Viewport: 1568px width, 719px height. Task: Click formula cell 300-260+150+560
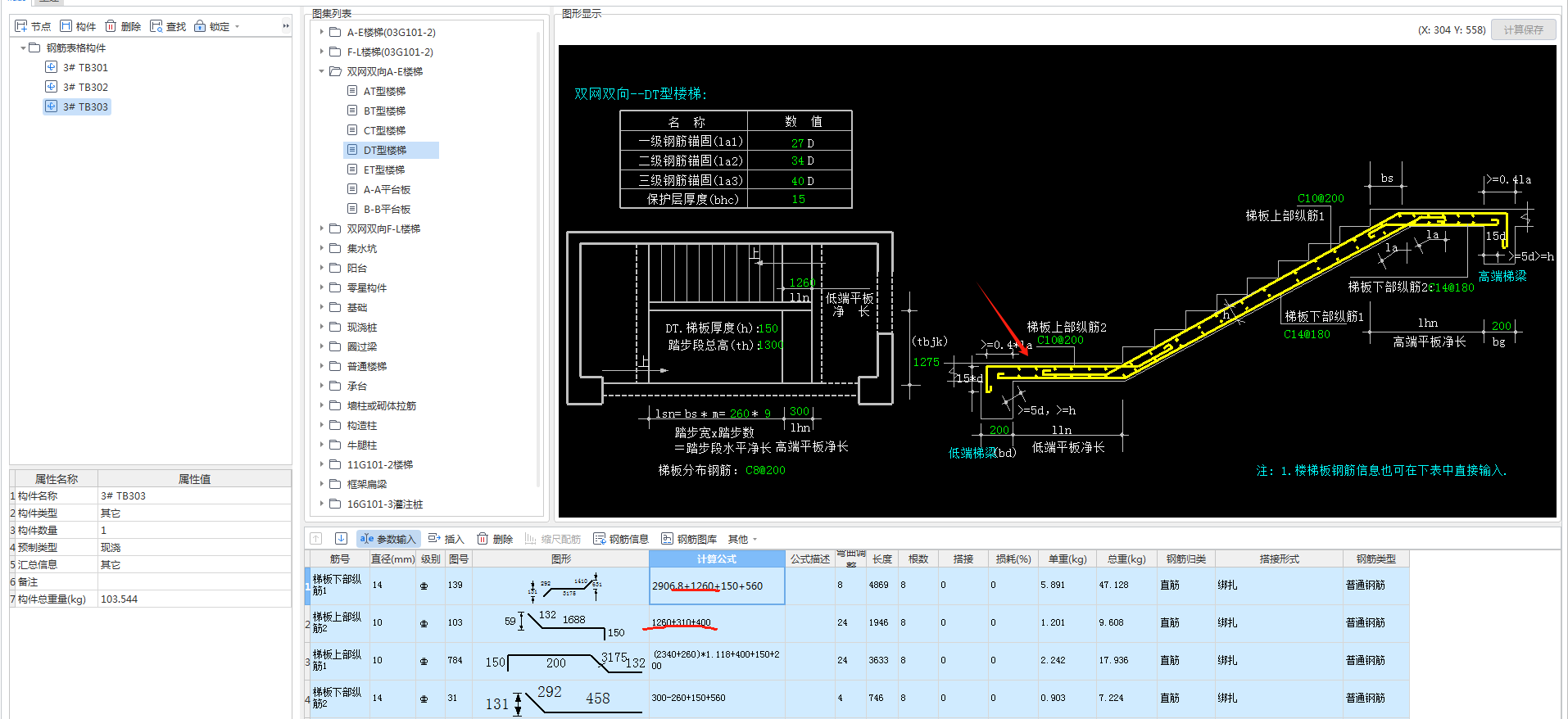click(x=717, y=699)
